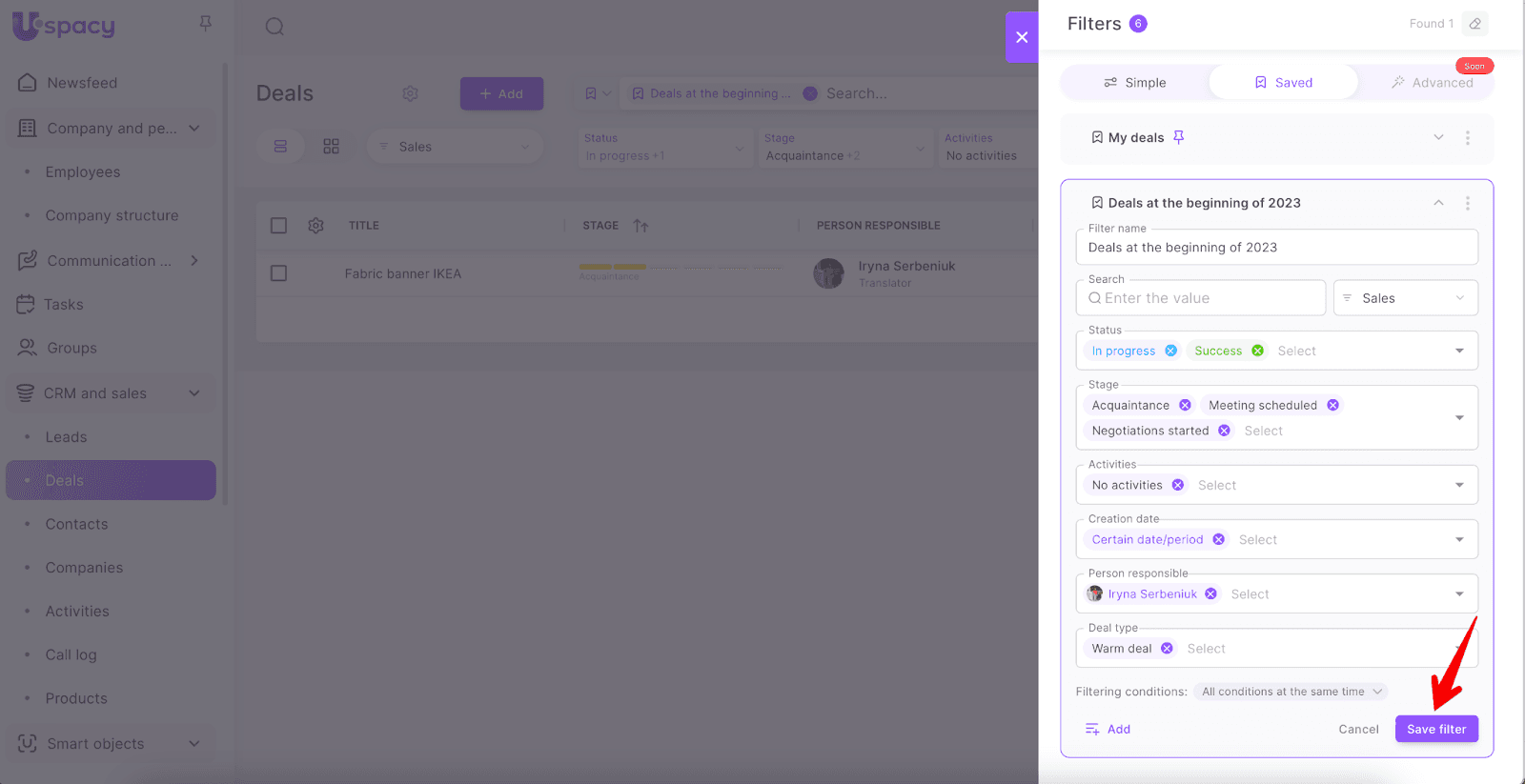Open the global search magnifier icon
This screenshot has width=1525, height=784.
[274, 27]
